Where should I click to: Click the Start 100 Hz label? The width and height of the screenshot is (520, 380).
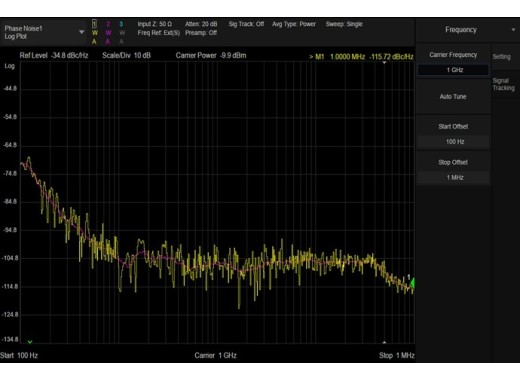pos(19,355)
